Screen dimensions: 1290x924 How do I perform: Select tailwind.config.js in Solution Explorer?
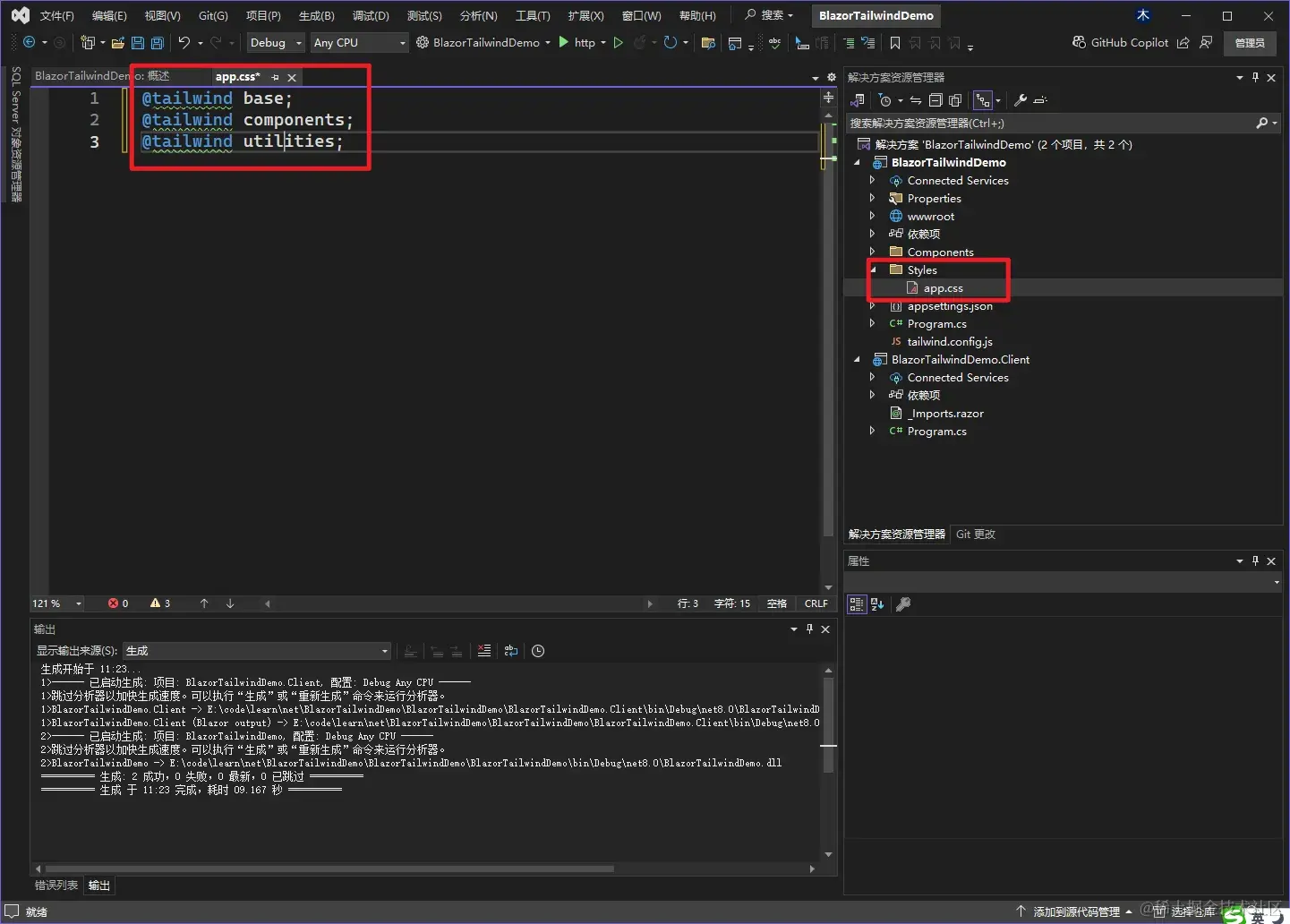pos(950,341)
